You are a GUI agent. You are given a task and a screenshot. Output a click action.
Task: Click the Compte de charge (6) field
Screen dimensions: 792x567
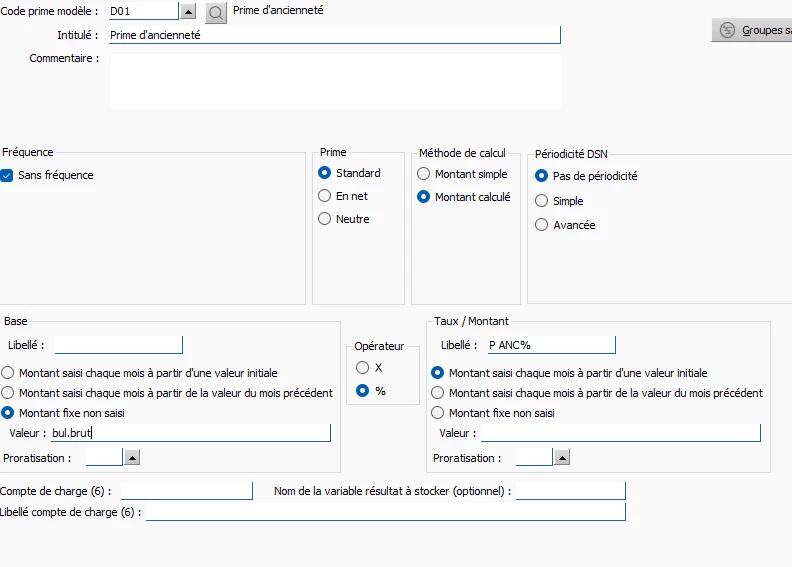tap(186, 491)
